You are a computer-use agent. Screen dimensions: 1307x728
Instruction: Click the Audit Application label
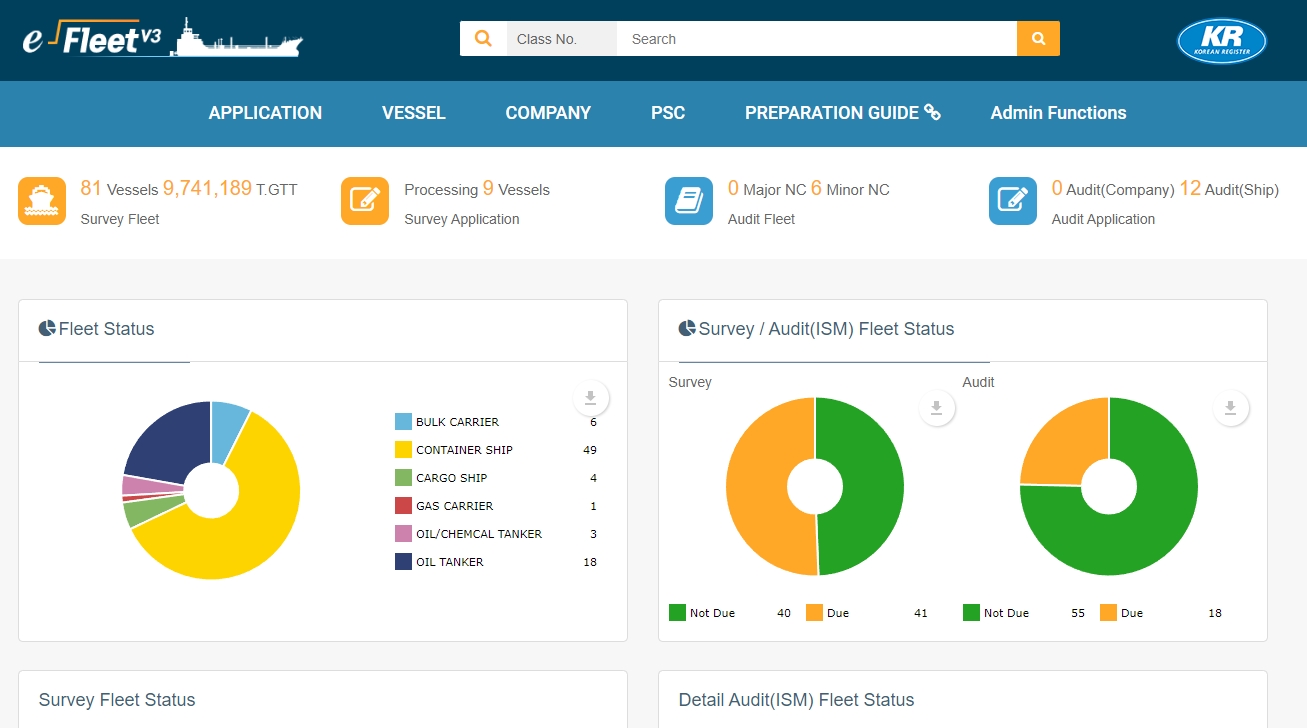coord(1103,219)
